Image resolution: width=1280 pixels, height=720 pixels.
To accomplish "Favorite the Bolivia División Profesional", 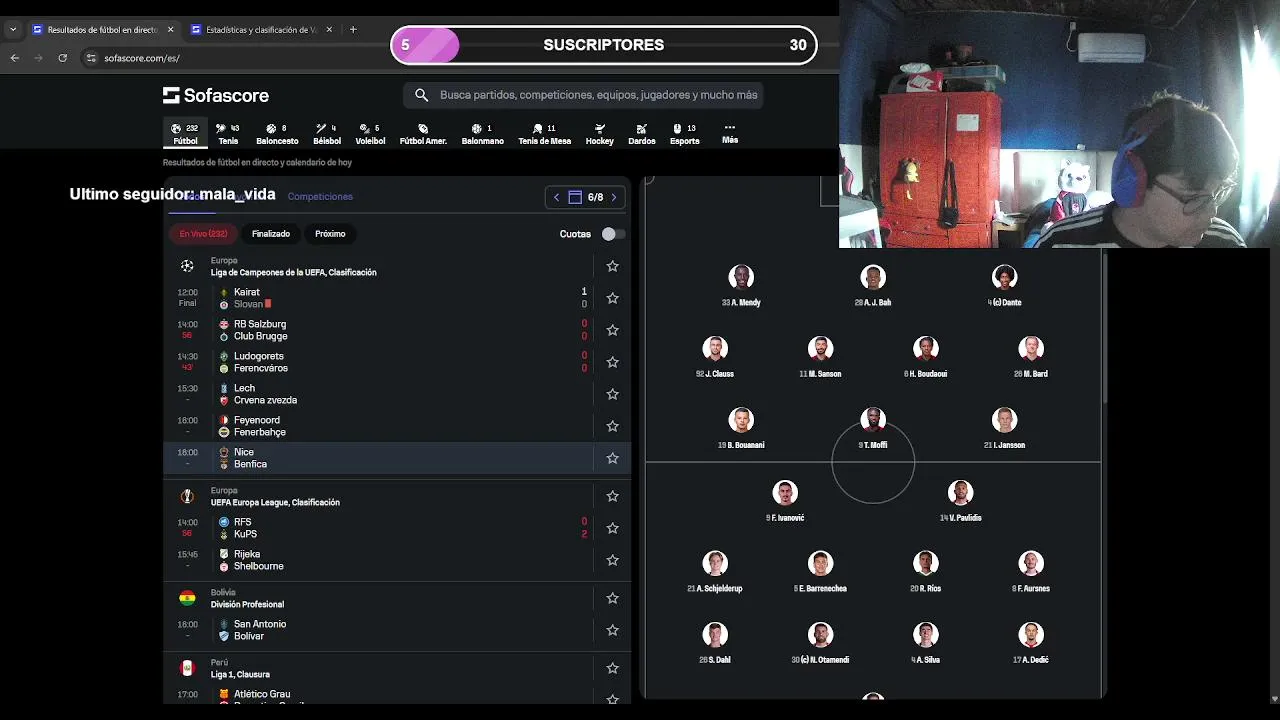I will [613, 598].
